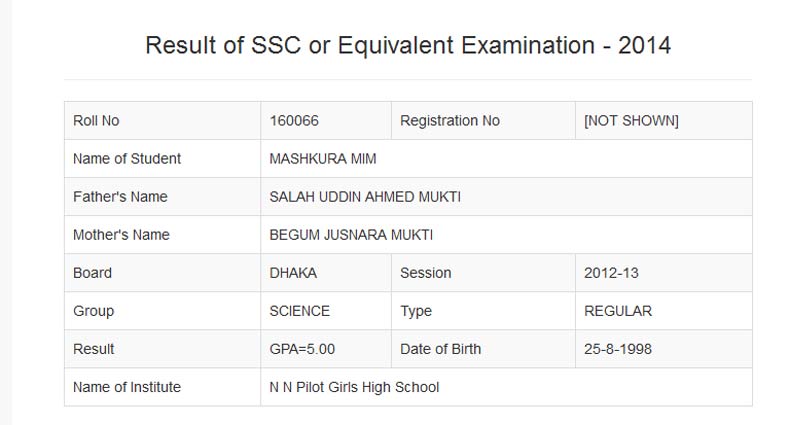Select the Registration No label cell

tap(450, 121)
